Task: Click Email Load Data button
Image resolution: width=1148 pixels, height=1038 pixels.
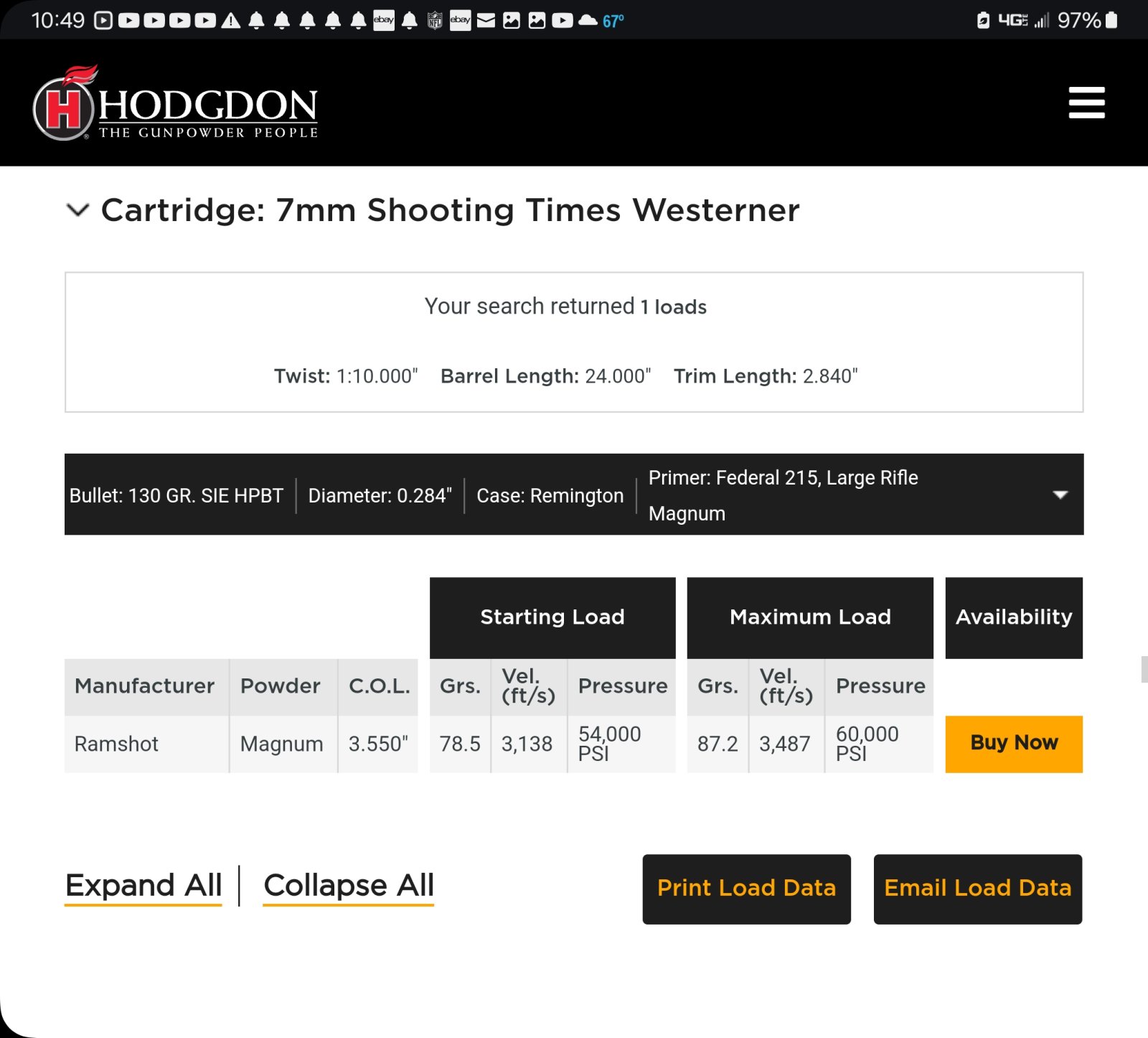Action: (977, 889)
